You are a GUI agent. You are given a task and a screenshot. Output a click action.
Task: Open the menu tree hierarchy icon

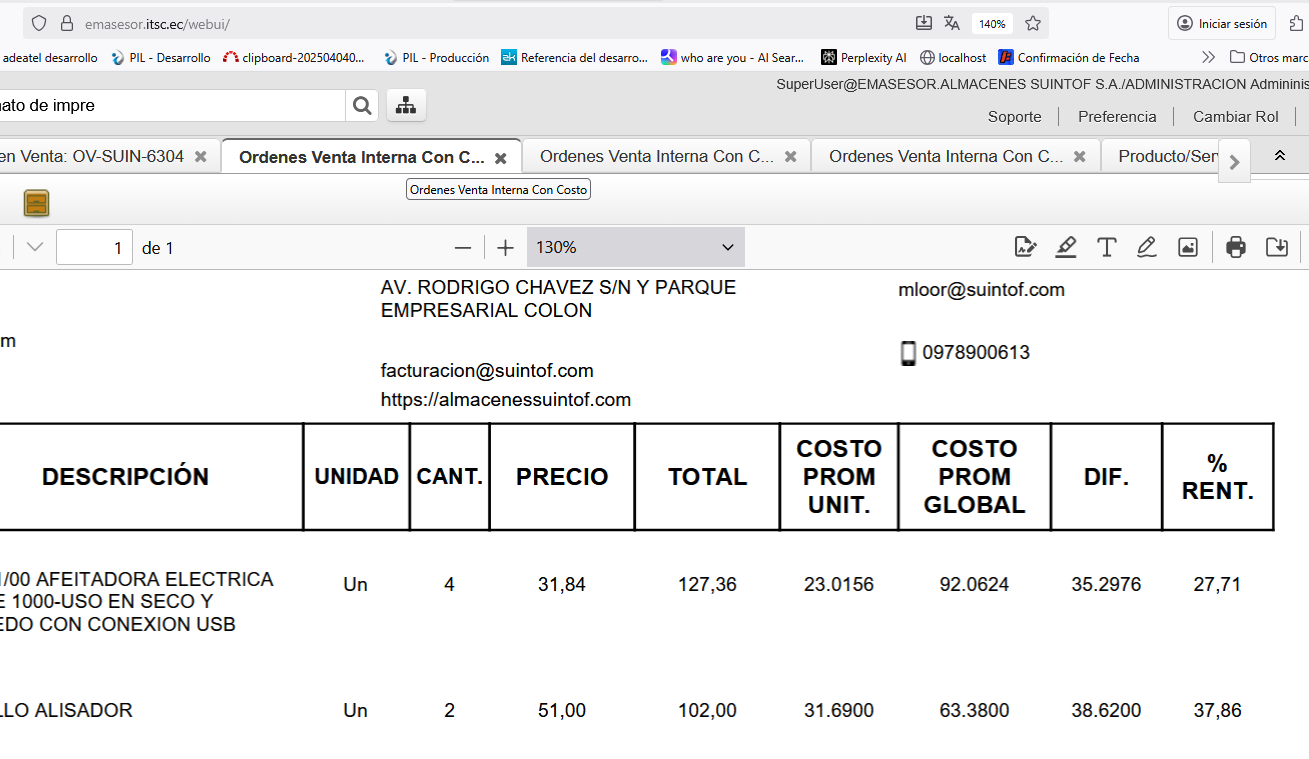click(406, 105)
